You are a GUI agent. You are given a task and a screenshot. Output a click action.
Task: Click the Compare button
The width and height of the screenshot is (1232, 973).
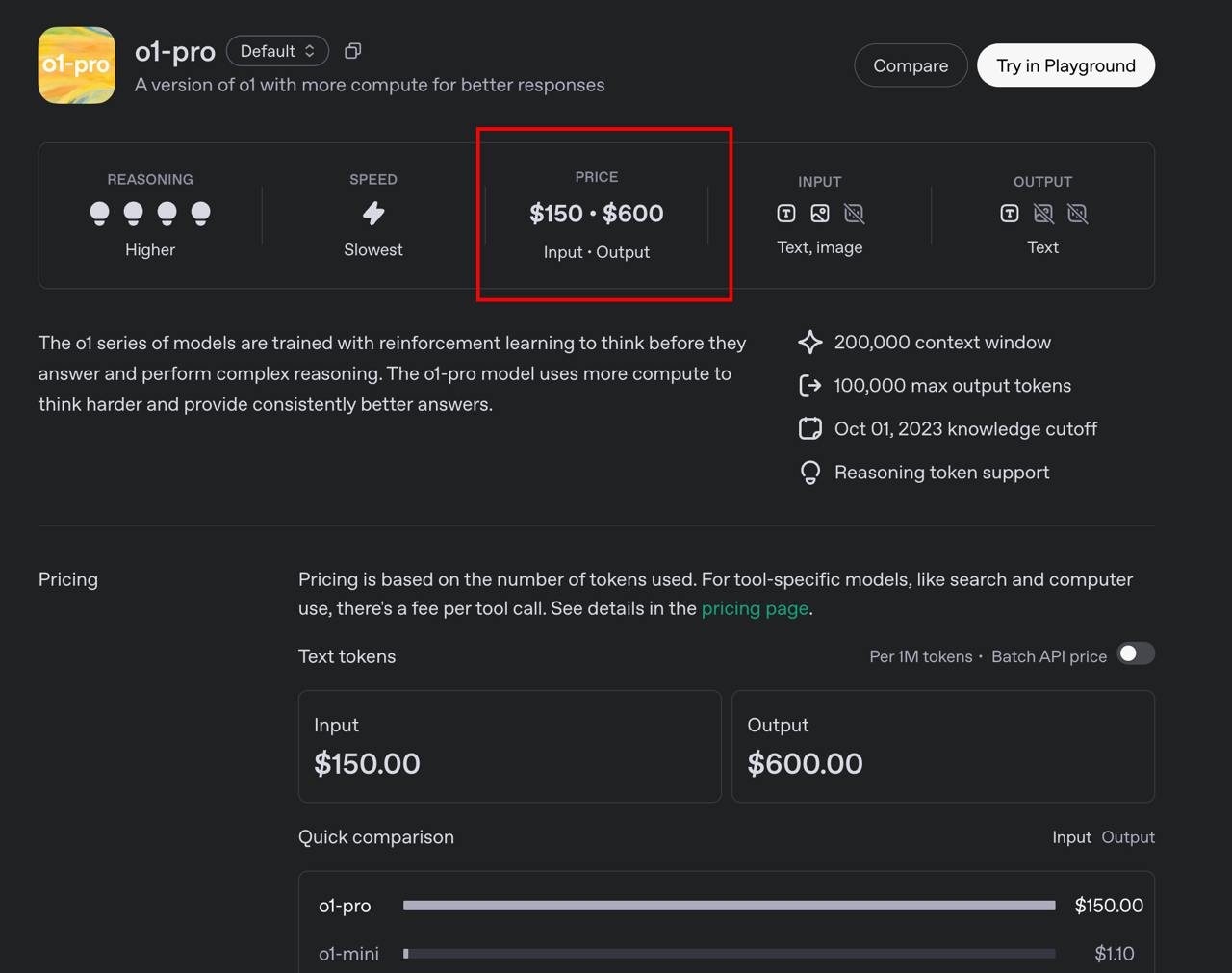(x=911, y=65)
